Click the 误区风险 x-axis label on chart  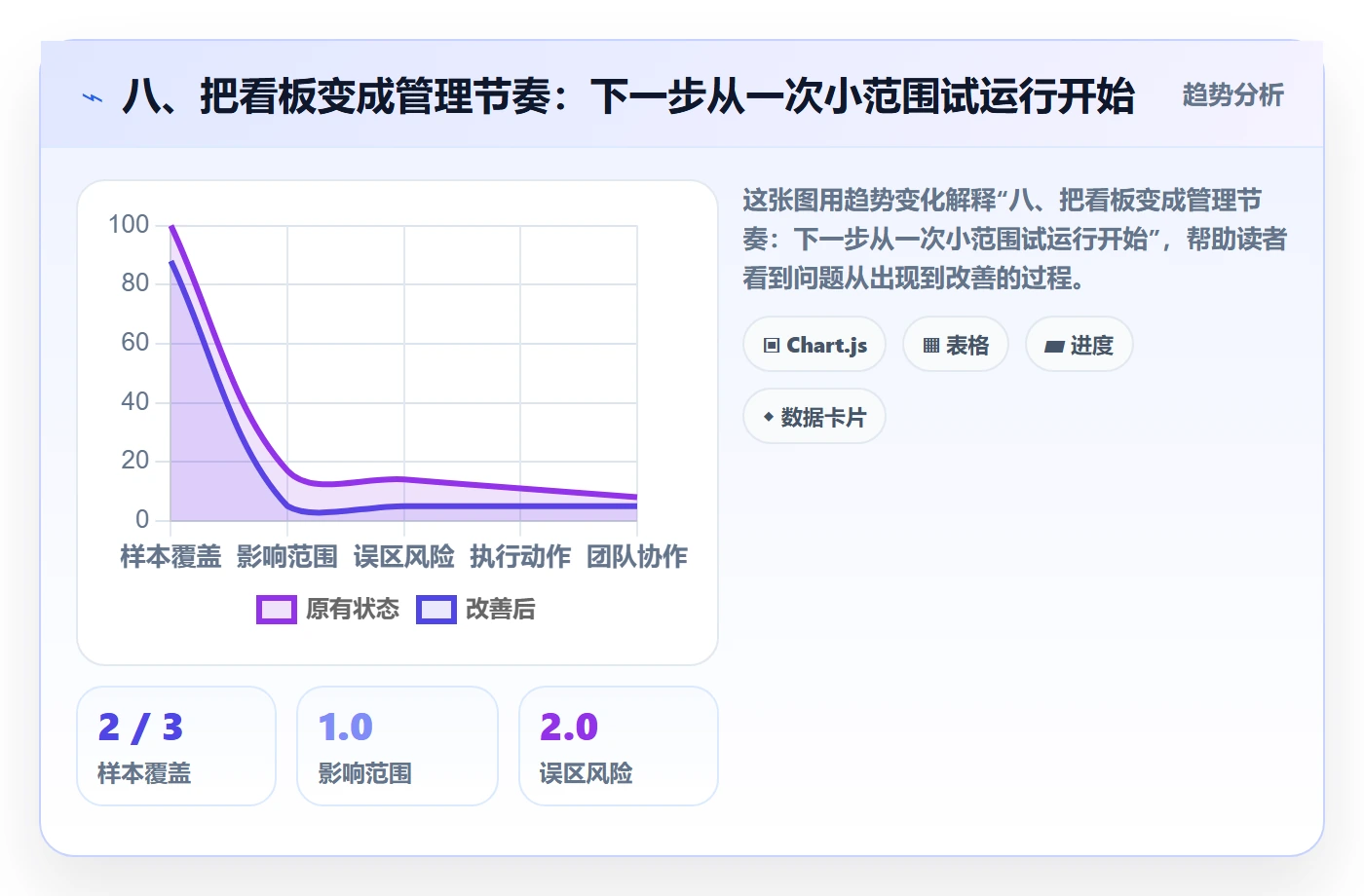pos(404,557)
